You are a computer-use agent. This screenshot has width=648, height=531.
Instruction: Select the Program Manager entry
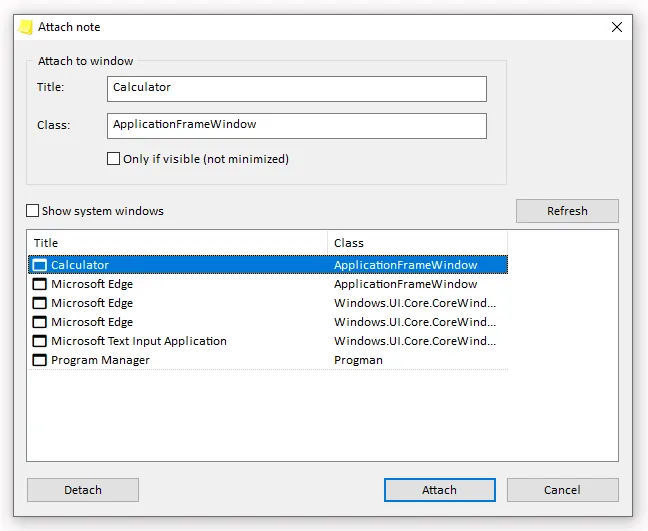(x=268, y=360)
